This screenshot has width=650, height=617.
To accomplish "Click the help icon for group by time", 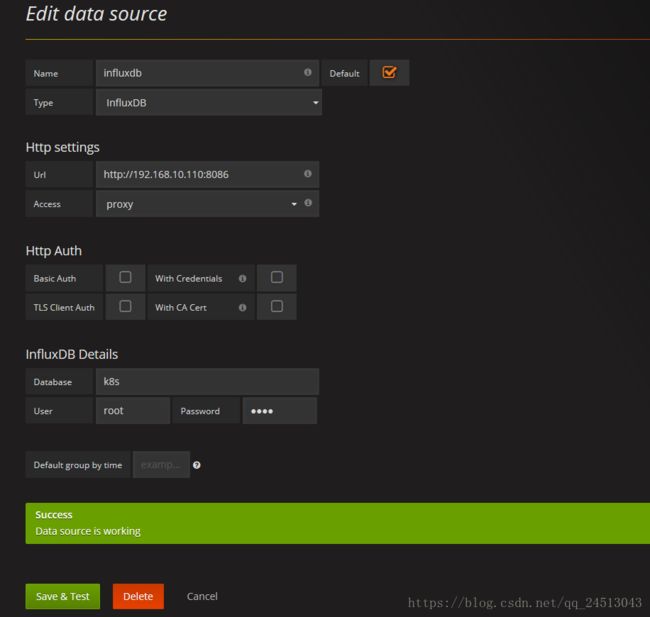I will click(197, 465).
